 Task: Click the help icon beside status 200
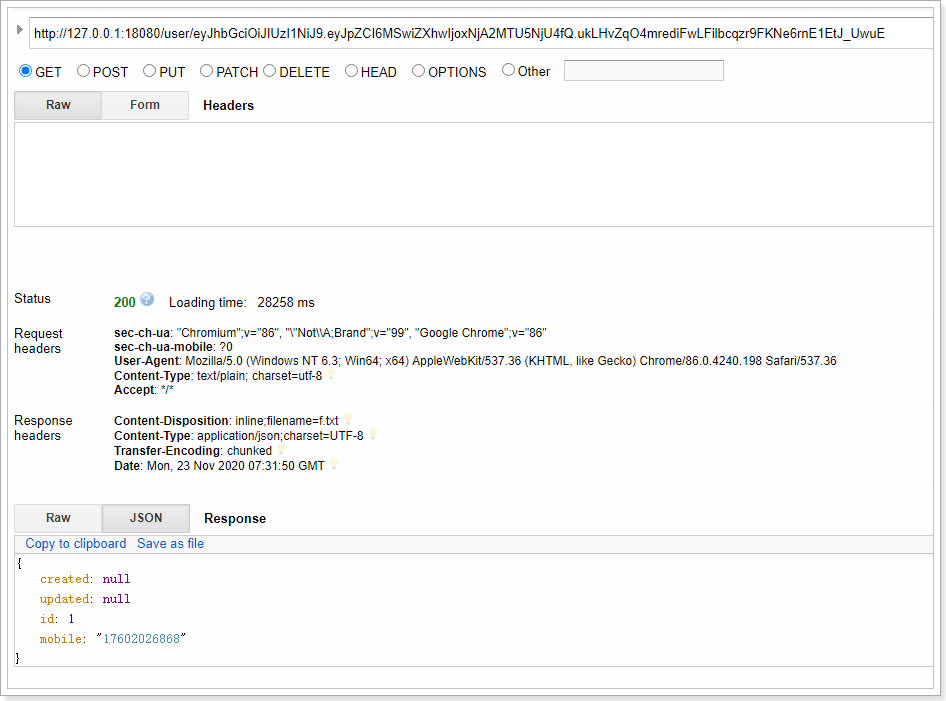click(147, 300)
